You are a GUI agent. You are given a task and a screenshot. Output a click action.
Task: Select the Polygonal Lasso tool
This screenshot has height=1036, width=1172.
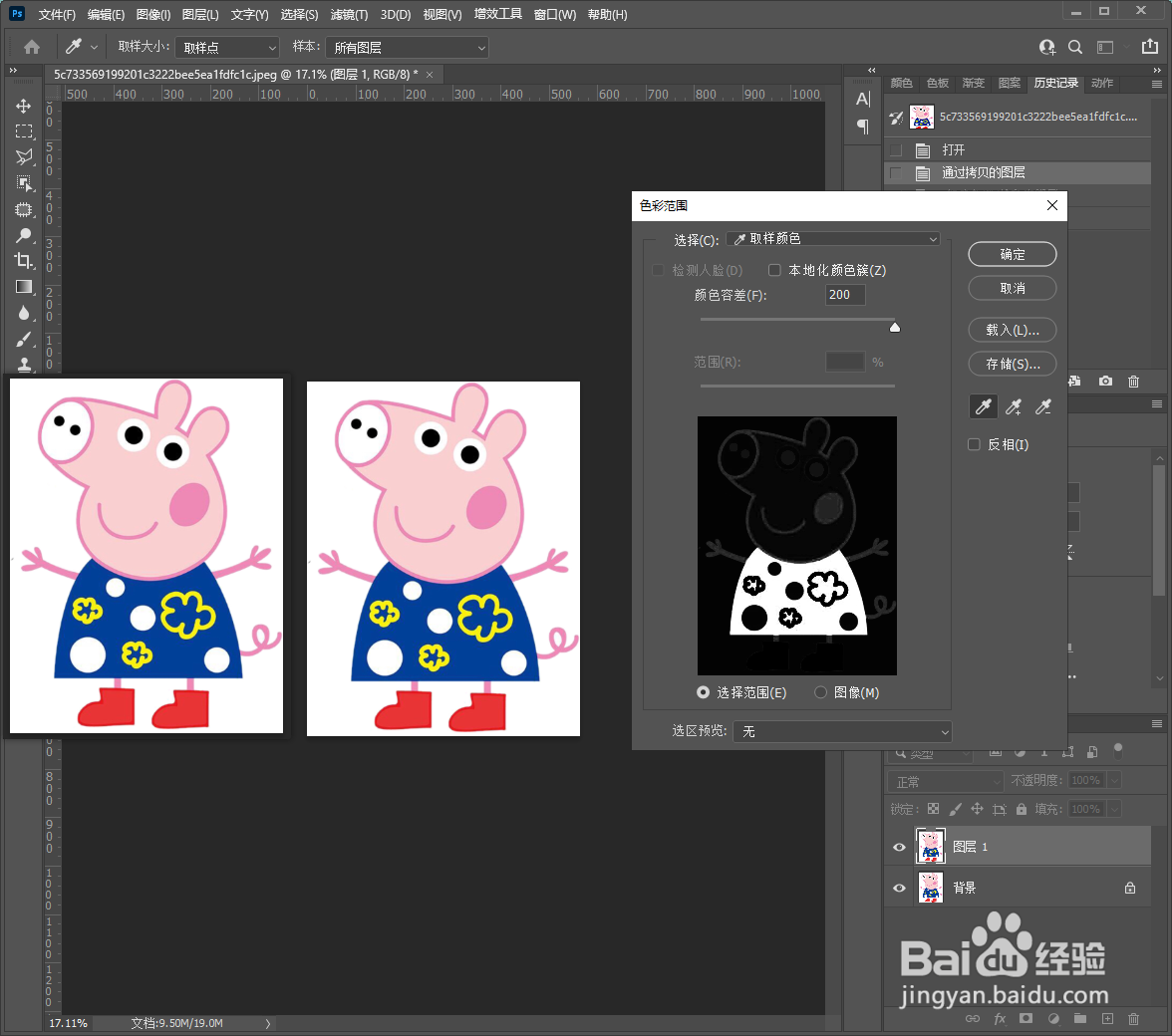[x=24, y=156]
